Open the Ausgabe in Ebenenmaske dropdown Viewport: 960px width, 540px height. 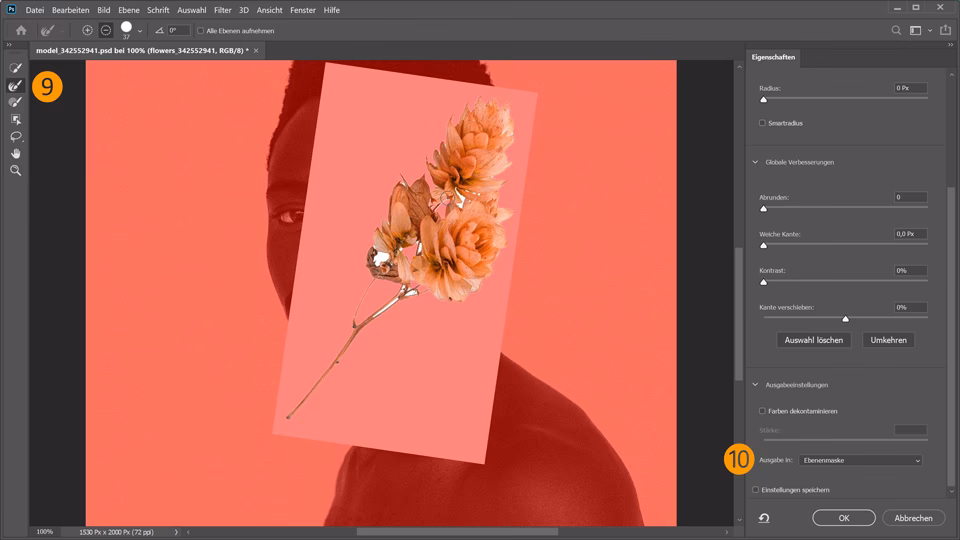[x=860, y=460]
